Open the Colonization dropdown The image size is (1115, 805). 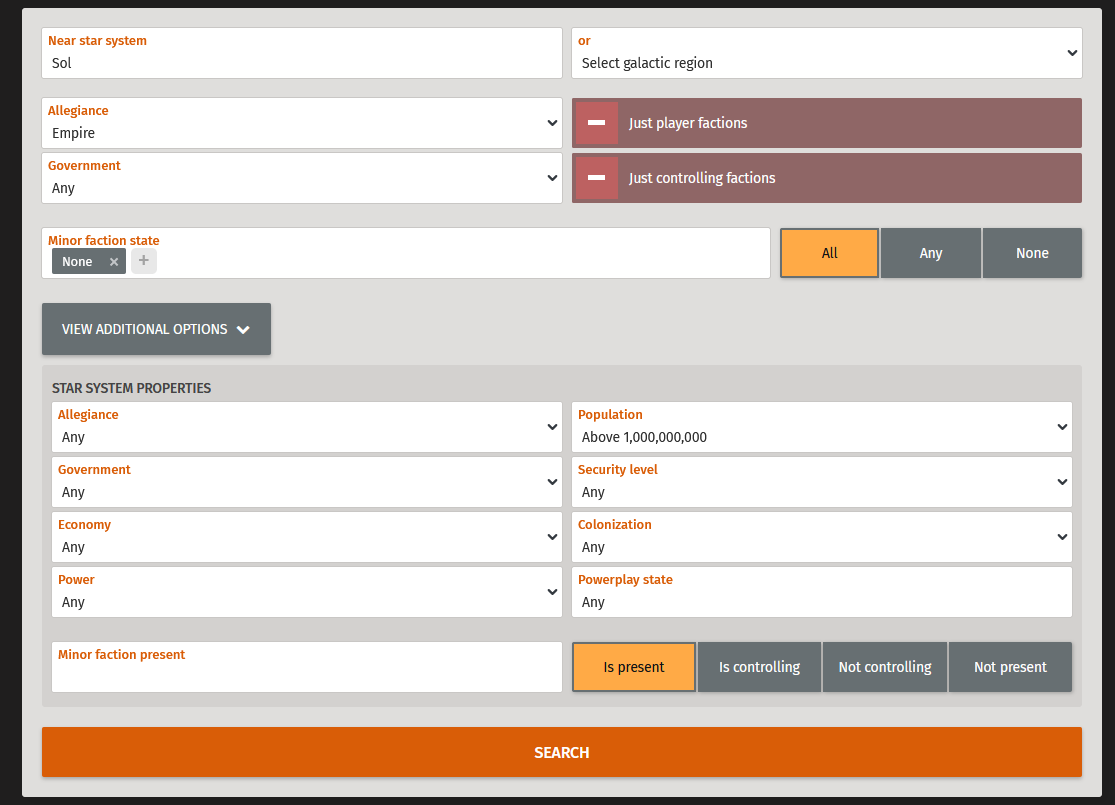[821, 537]
